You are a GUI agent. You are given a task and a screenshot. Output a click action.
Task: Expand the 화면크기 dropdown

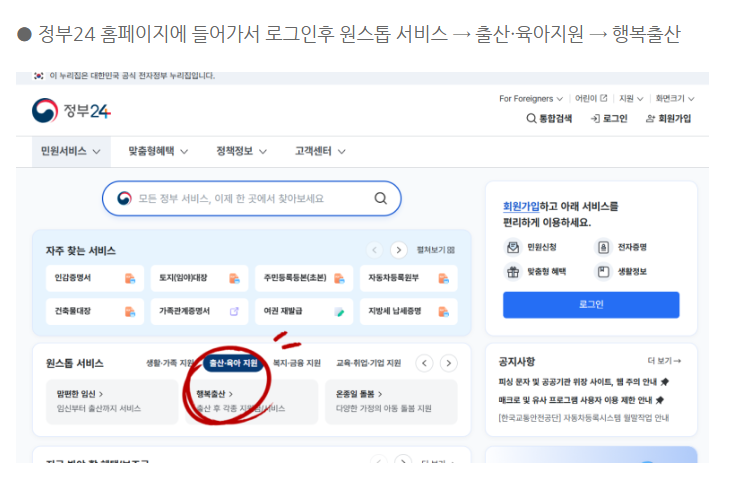674,98
